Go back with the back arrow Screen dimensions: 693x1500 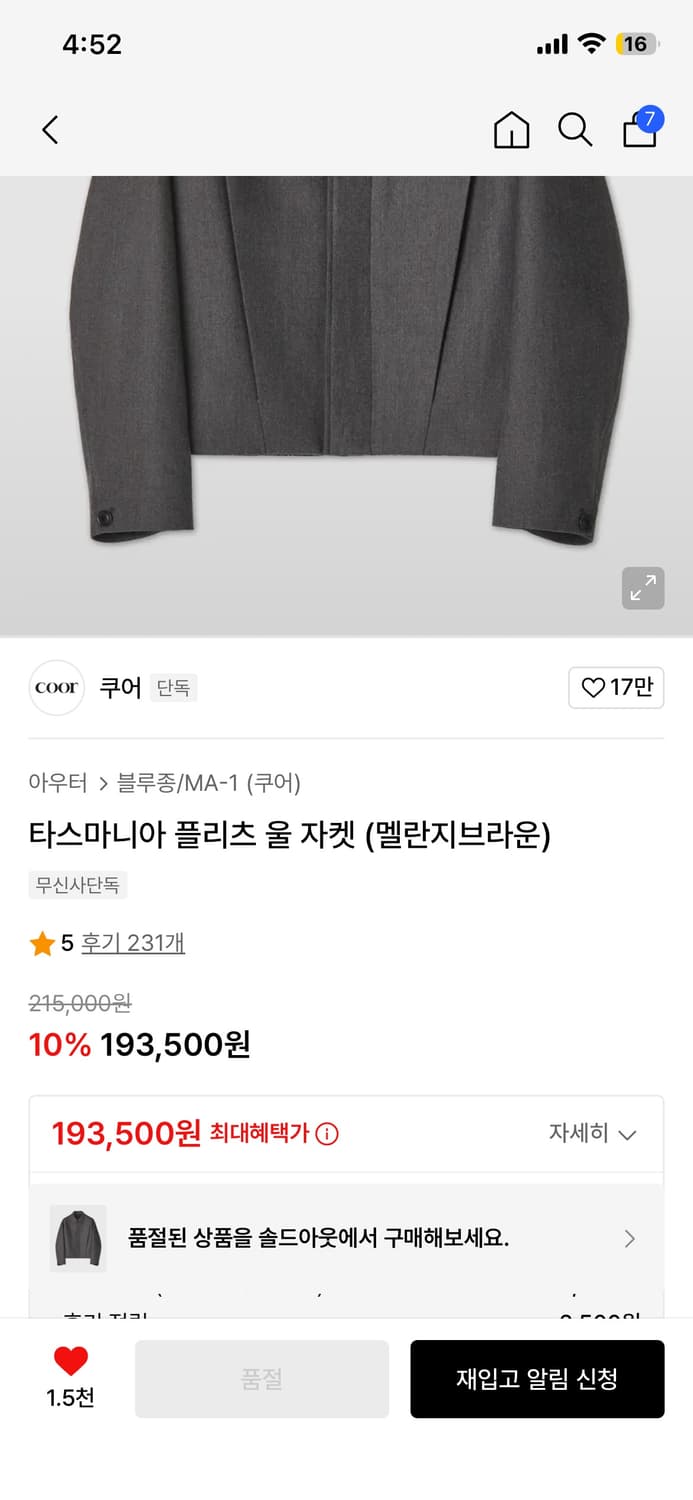(50, 130)
